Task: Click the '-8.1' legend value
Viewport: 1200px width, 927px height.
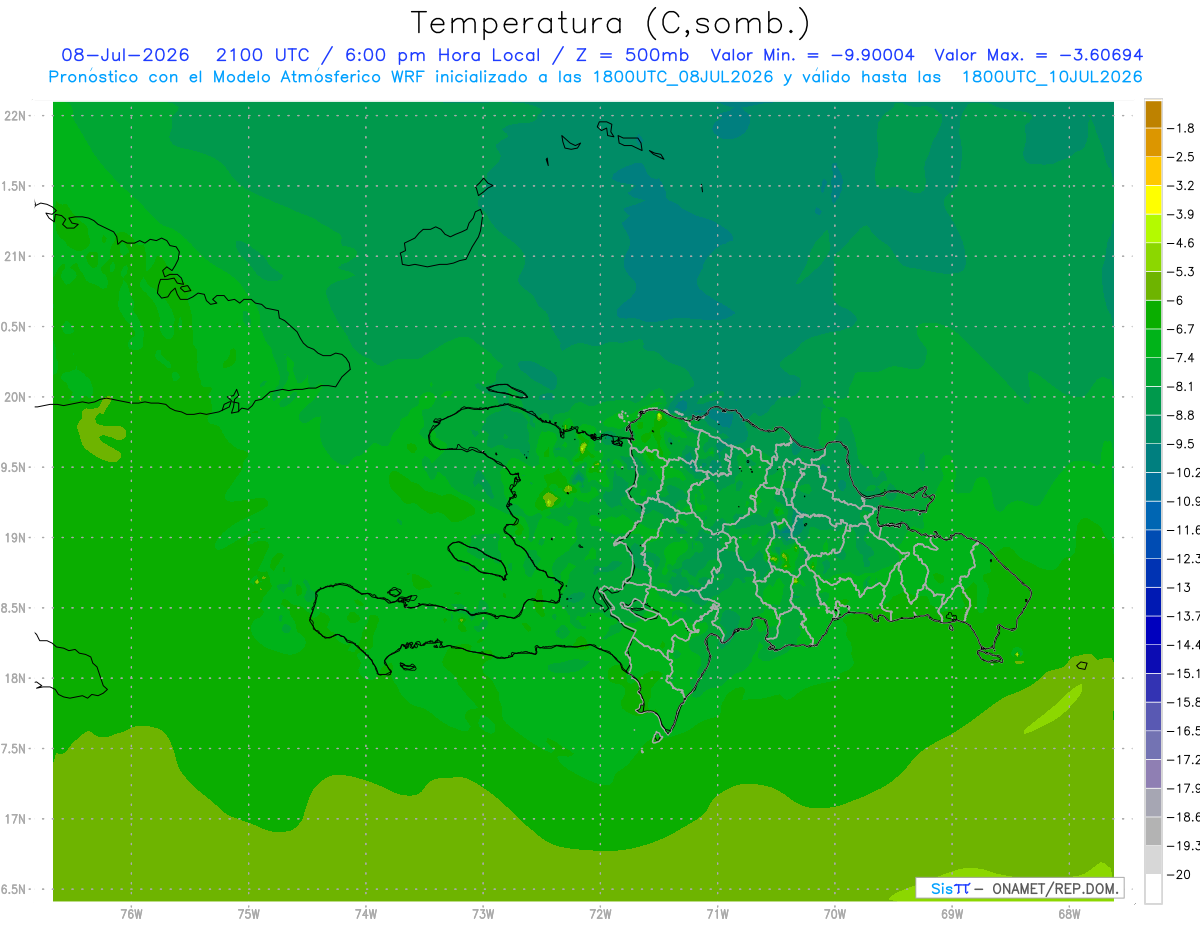Action: [x=1181, y=386]
